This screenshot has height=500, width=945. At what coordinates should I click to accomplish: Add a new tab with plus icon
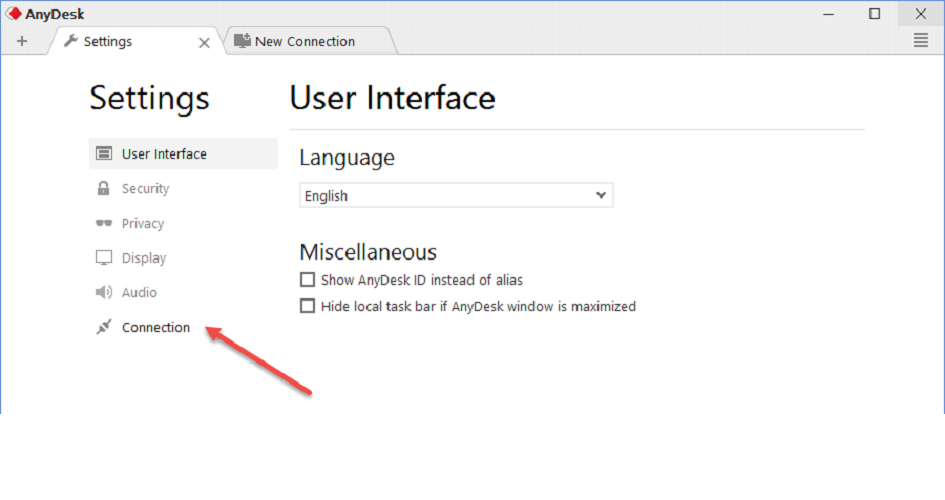coord(22,41)
